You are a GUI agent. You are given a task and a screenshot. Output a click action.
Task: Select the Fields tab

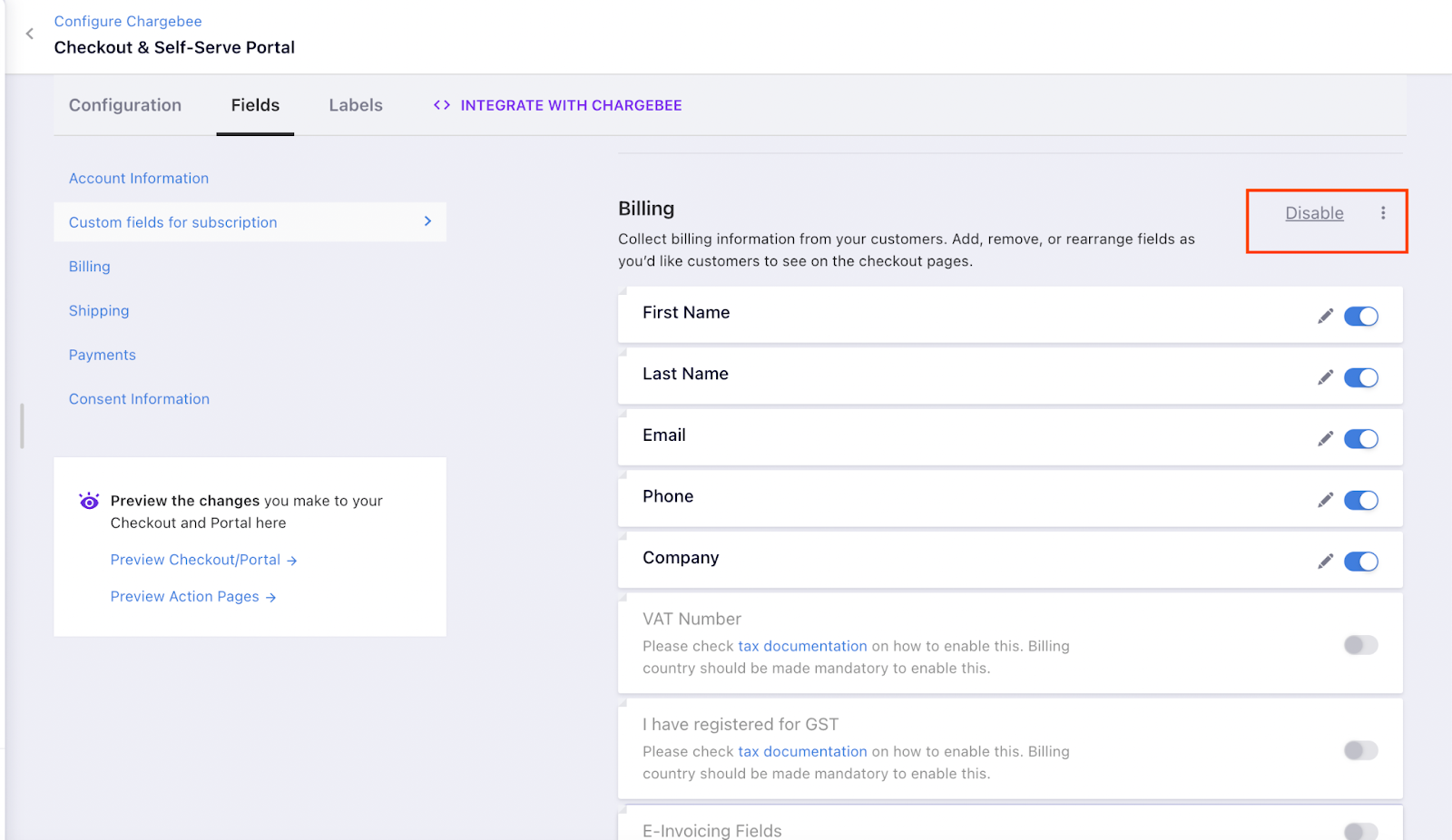pos(255,105)
